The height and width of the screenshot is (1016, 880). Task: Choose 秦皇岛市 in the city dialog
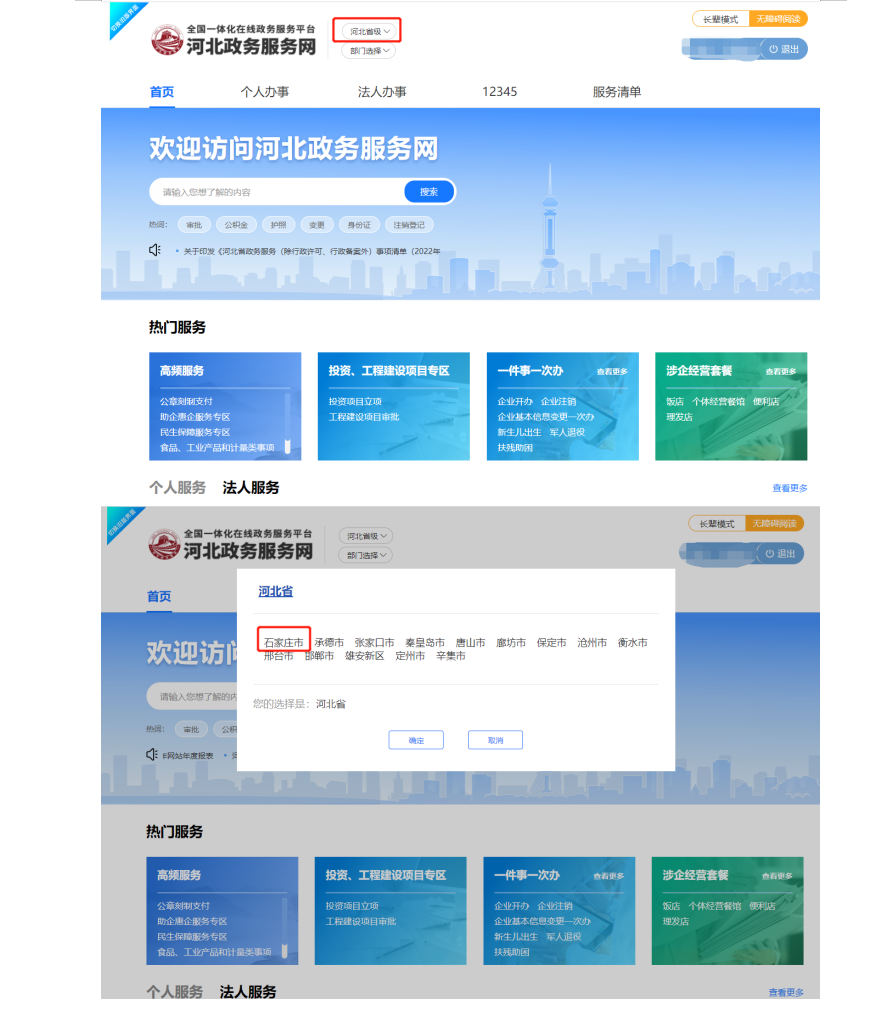(425, 643)
